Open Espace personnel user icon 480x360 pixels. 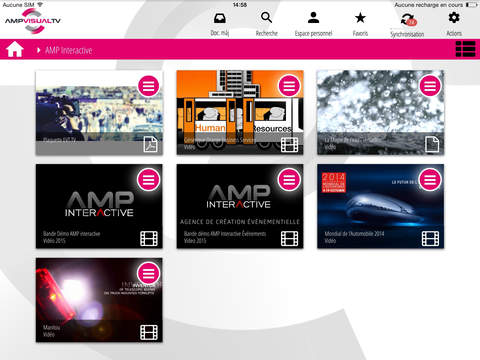click(313, 18)
